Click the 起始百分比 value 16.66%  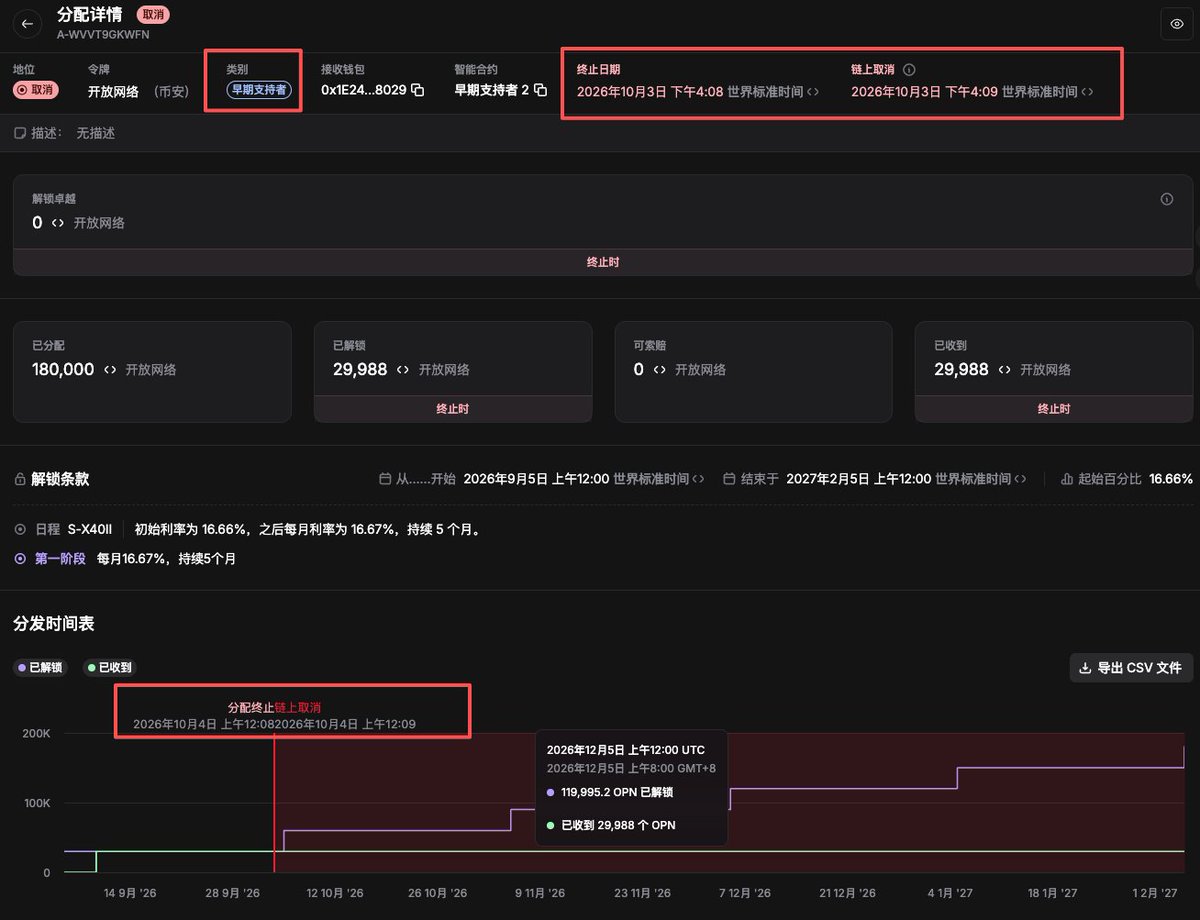[x=1171, y=479]
